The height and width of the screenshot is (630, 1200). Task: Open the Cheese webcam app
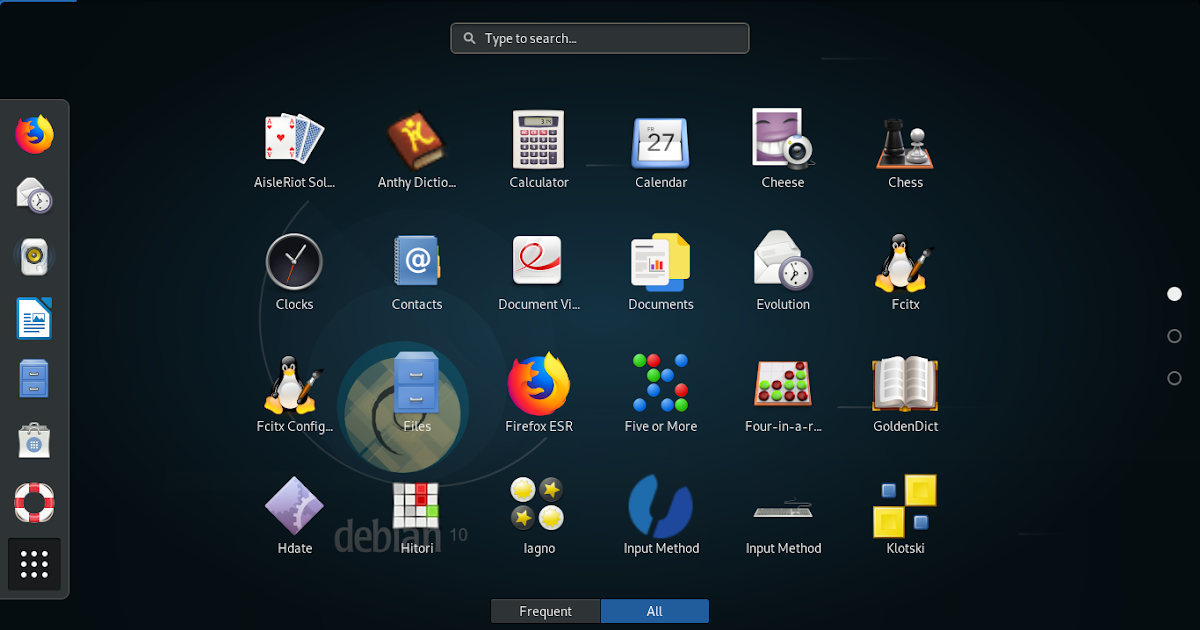point(783,140)
